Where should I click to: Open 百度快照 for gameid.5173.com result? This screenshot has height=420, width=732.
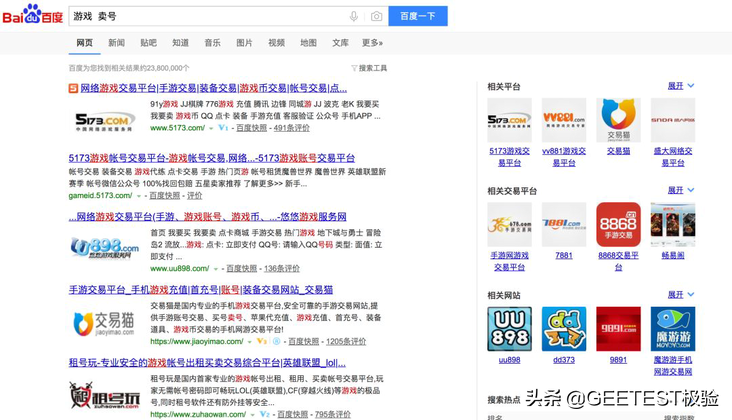(164, 196)
